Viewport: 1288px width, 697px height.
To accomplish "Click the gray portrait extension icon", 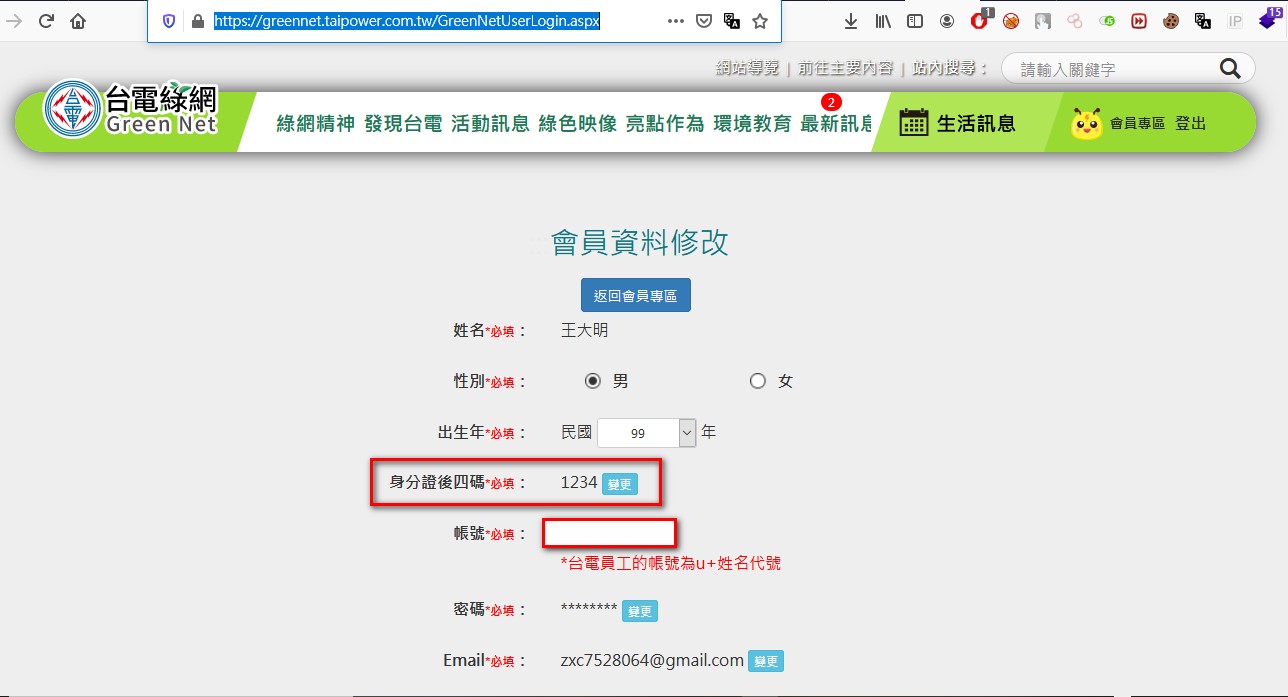I will click(1043, 21).
